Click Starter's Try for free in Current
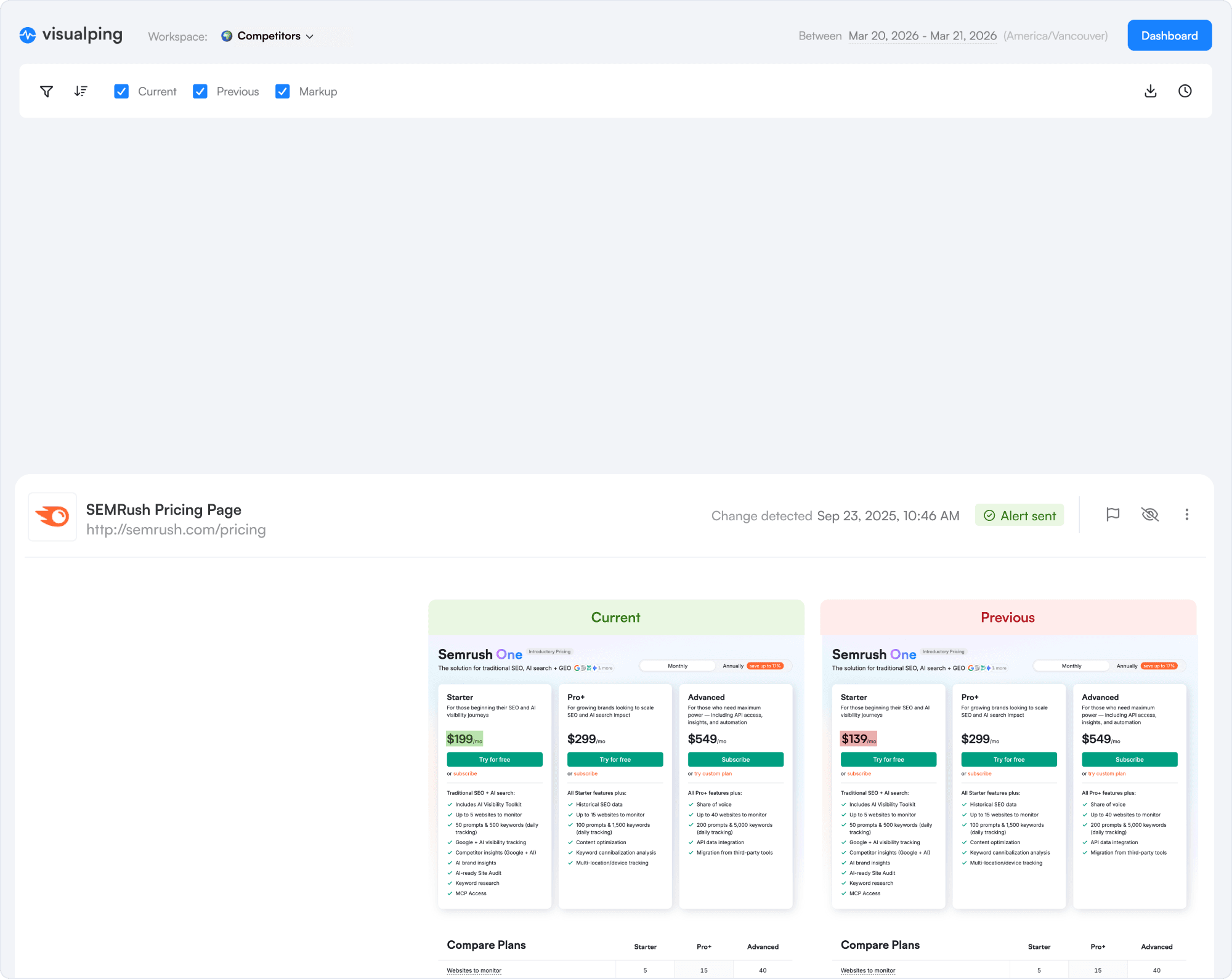The width and height of the screenshot is (1232, 979). [x=495, y=759]
